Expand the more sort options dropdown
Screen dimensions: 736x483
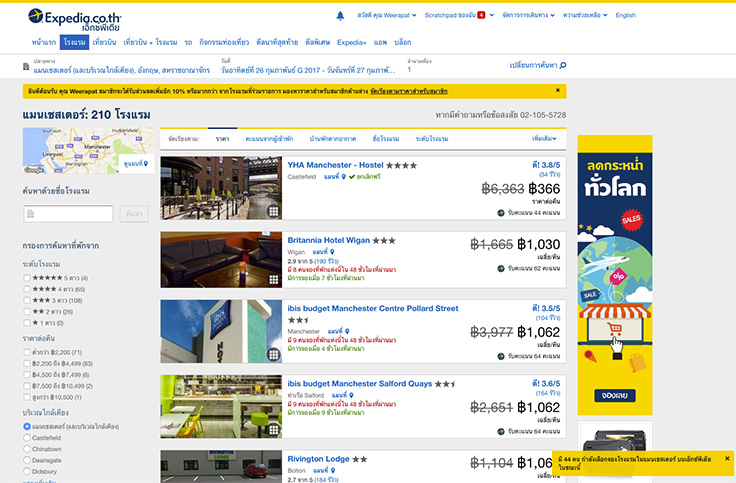(x=544, y=138)
